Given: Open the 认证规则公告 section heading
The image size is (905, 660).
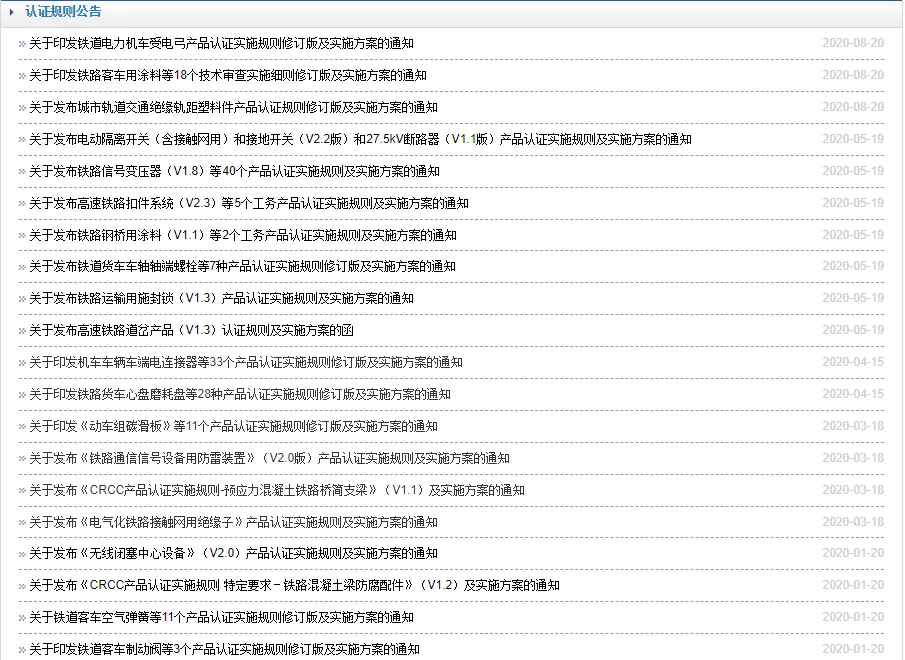Looking at the screenshot, I should [x=63, y=12].
